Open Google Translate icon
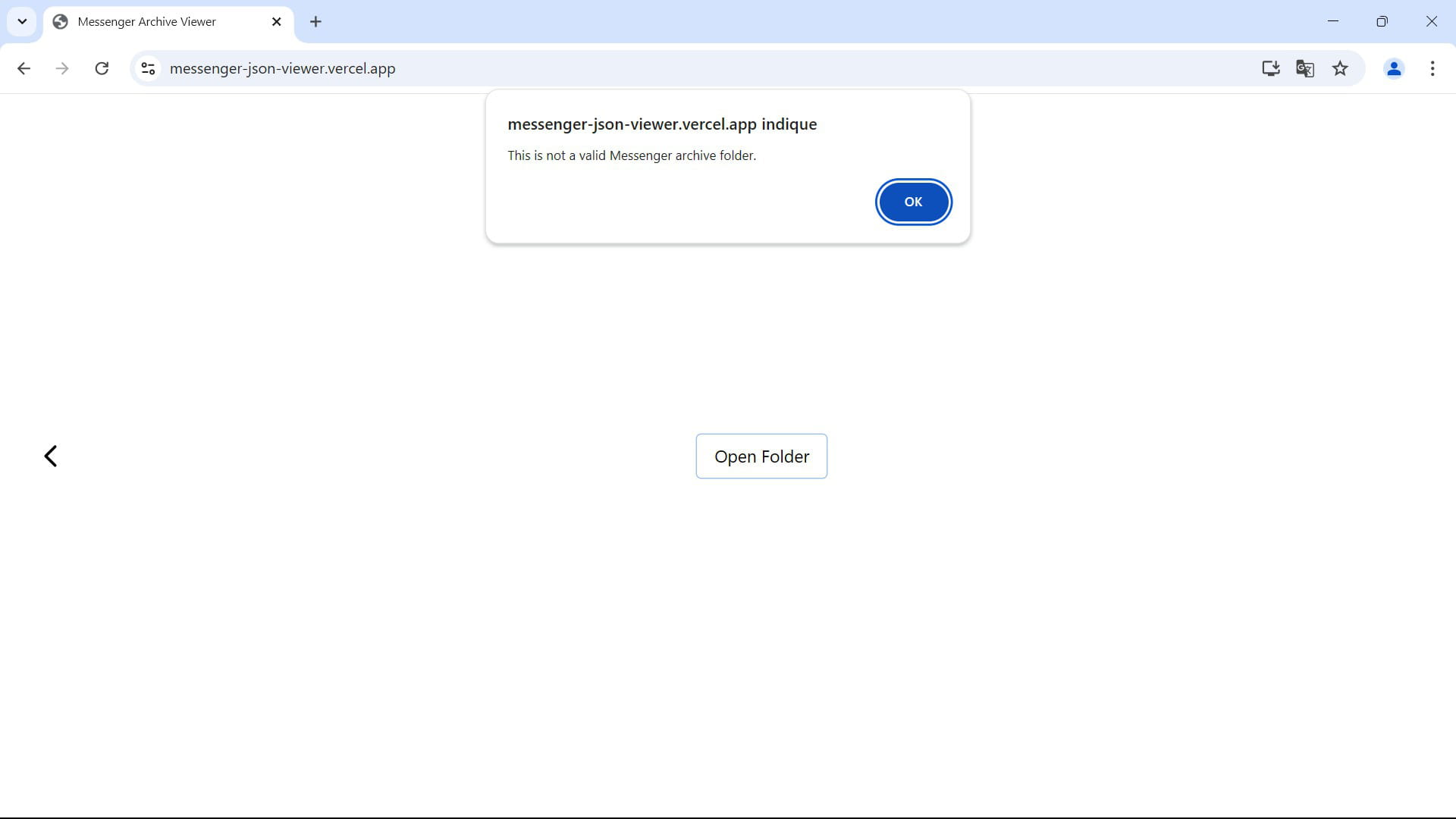 [x=1305, y=68]
